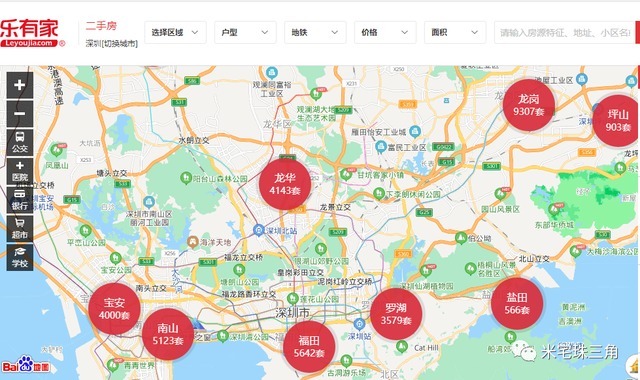The width and height of the screenshot is (640, 380).
Task: Click 银湖山郊野公园 park icon
Action: (x=320, y=248)
